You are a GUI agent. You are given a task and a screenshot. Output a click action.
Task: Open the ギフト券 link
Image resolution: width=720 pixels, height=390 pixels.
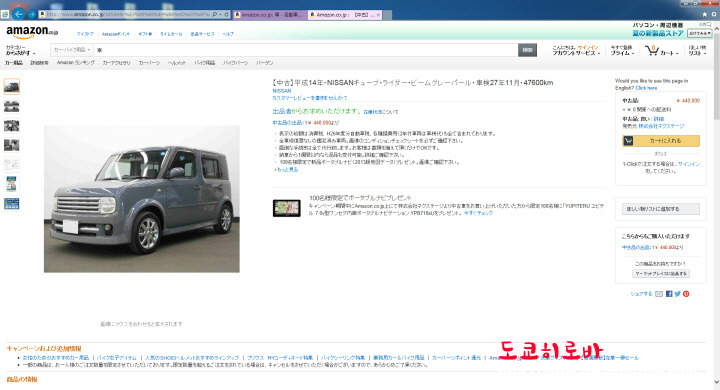(145, 34)
